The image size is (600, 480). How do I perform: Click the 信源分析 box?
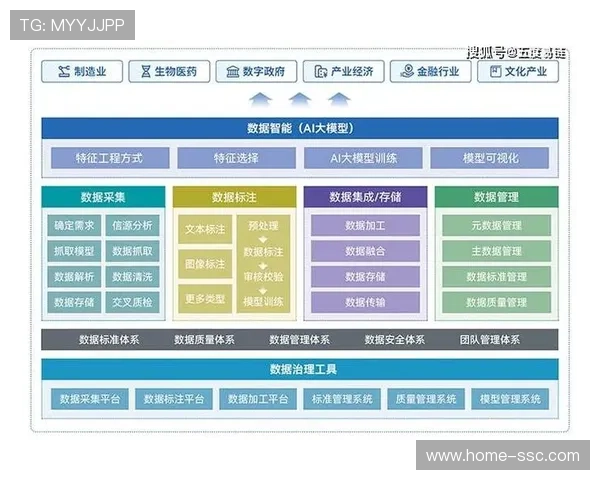(132, 225)
